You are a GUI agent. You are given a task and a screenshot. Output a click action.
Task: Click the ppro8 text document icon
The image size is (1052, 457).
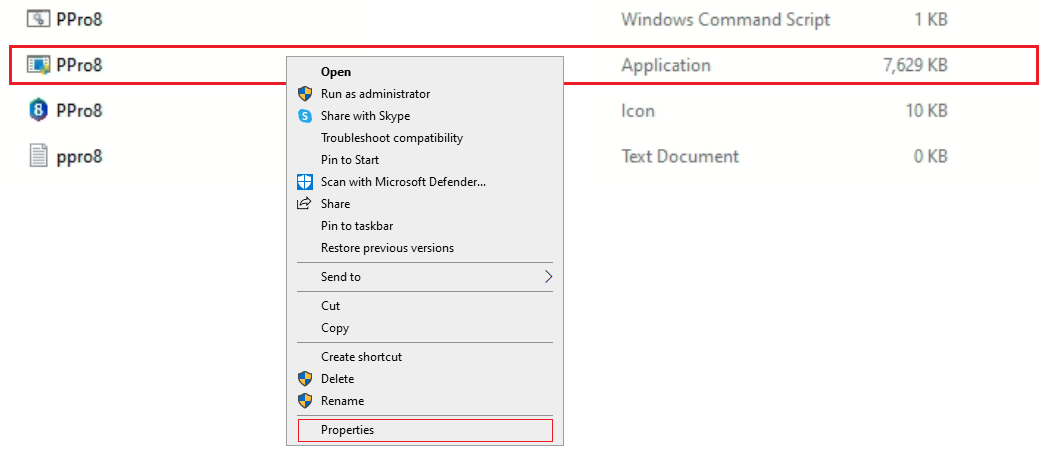pyautogui.click(x=38, y=156)
